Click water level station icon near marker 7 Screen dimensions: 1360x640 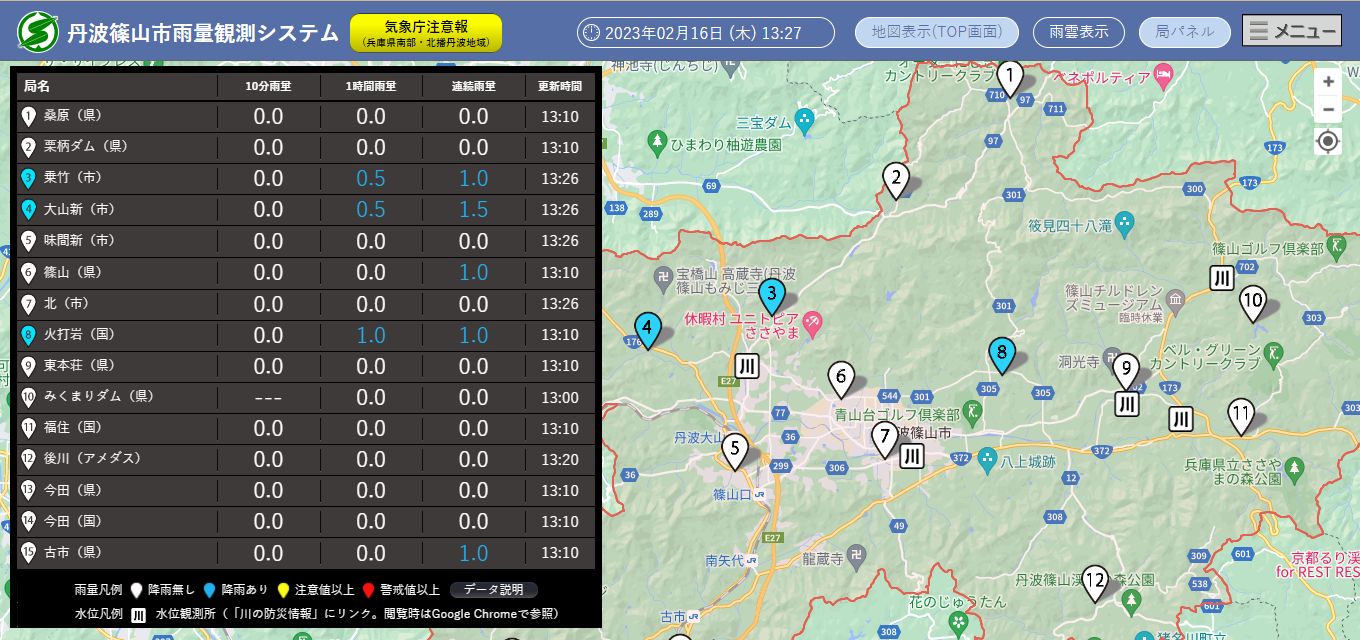(x=910, y=456)
